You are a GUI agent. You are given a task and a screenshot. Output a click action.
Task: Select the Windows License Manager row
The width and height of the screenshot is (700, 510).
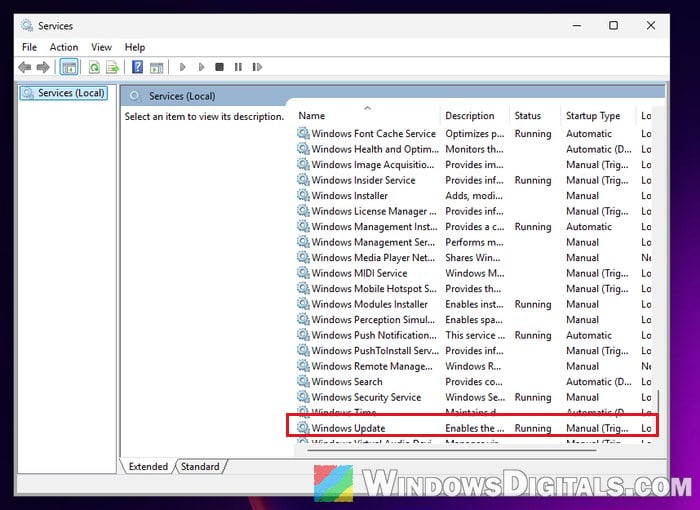coord(474,211)
